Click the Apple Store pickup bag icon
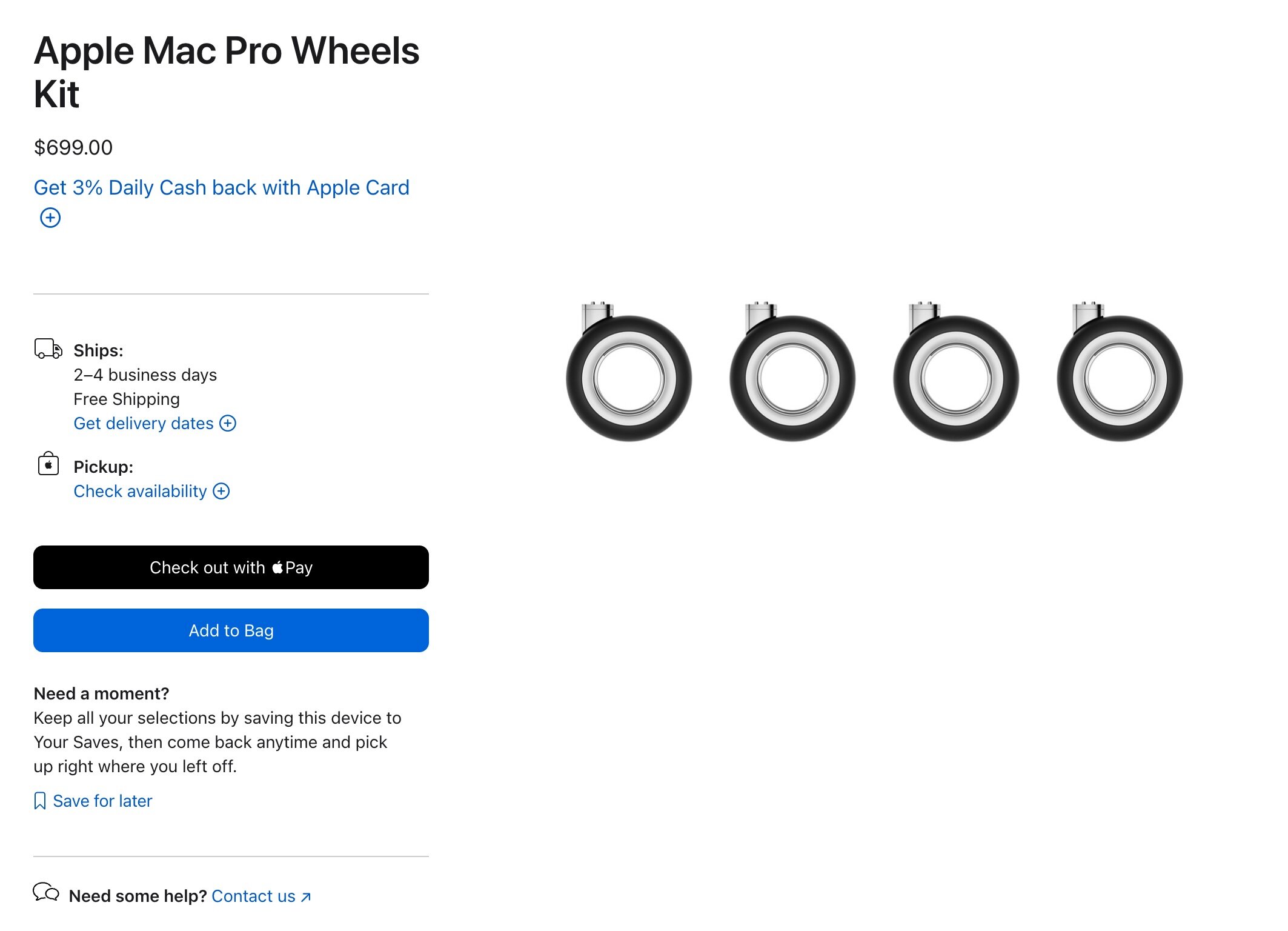The height and width of the screenshot is (931, 1288). (x=48, y=464)
